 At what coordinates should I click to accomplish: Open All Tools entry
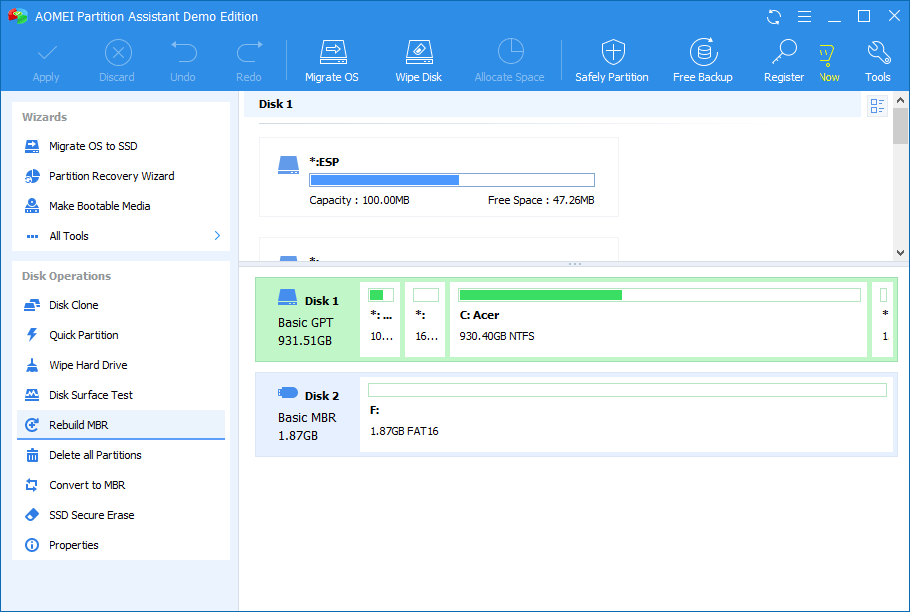[121, 236]
